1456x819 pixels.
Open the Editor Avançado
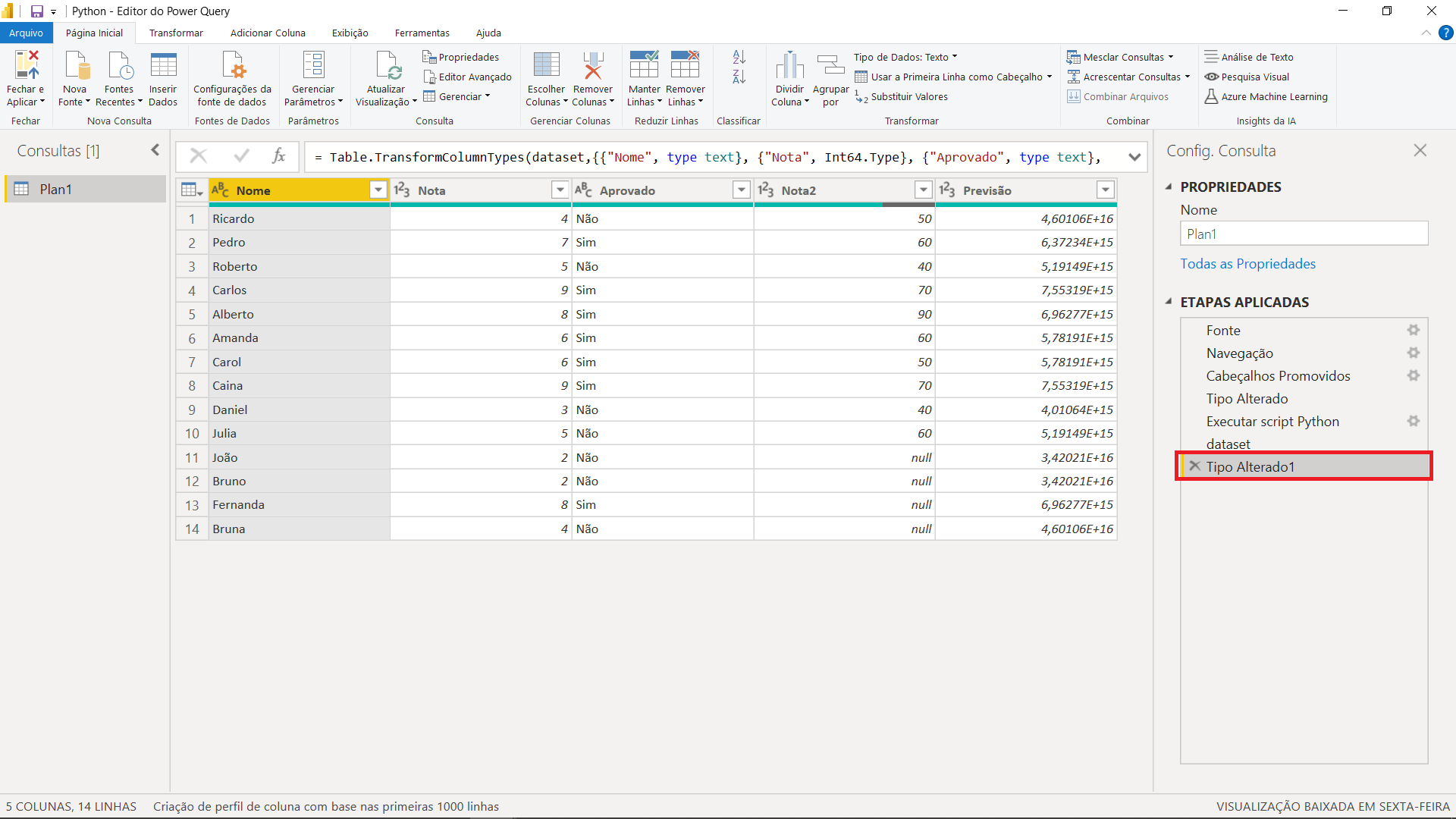click(467, 77)
